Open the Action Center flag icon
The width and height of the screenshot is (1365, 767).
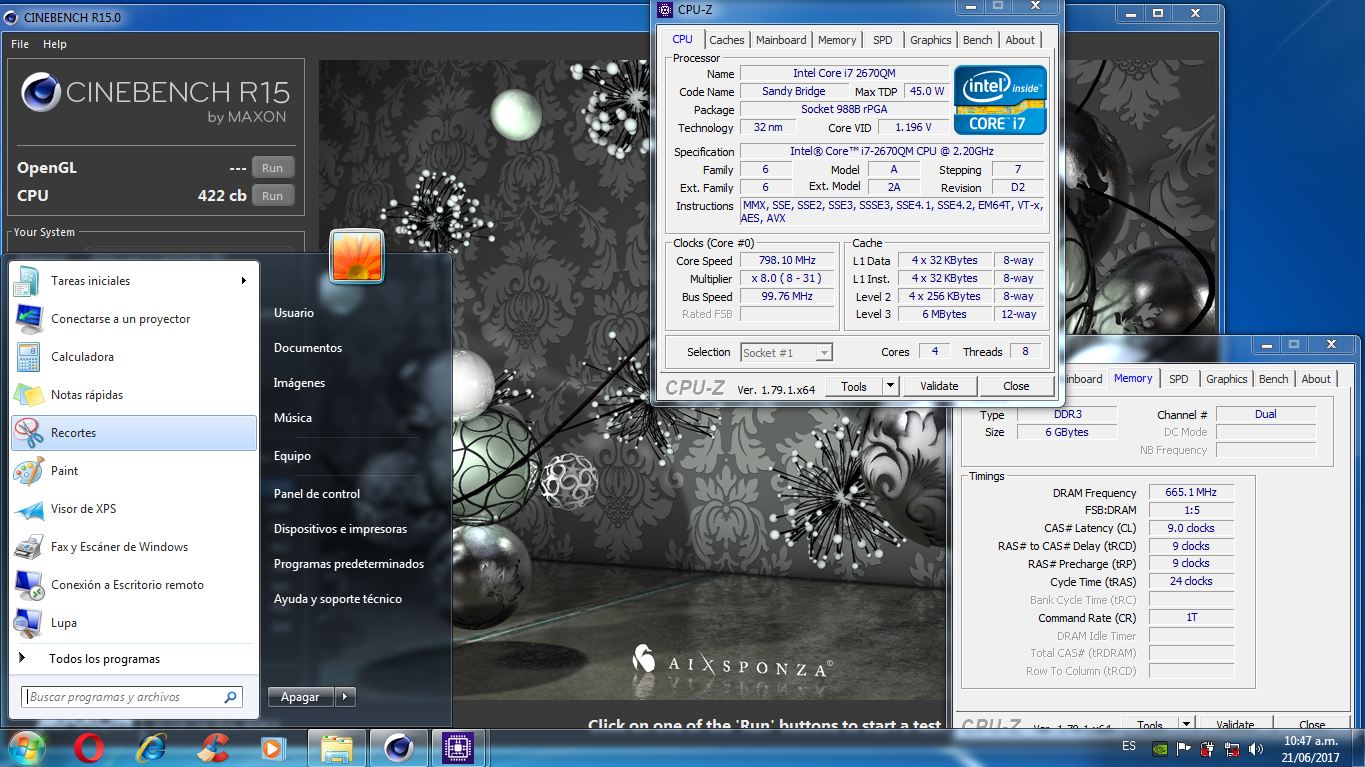point(1185,748)
